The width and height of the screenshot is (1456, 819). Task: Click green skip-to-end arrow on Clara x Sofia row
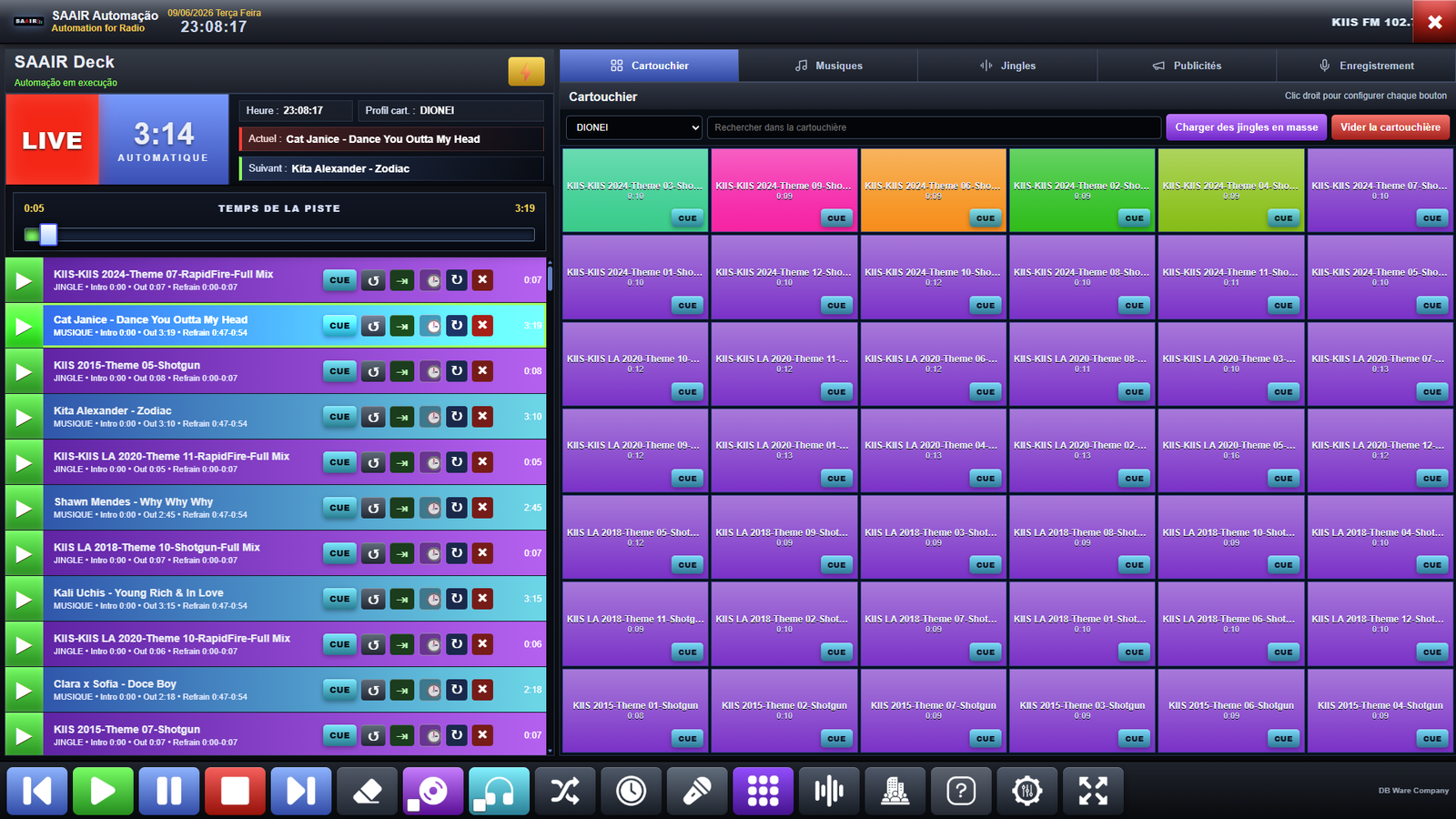coord(402,690)
